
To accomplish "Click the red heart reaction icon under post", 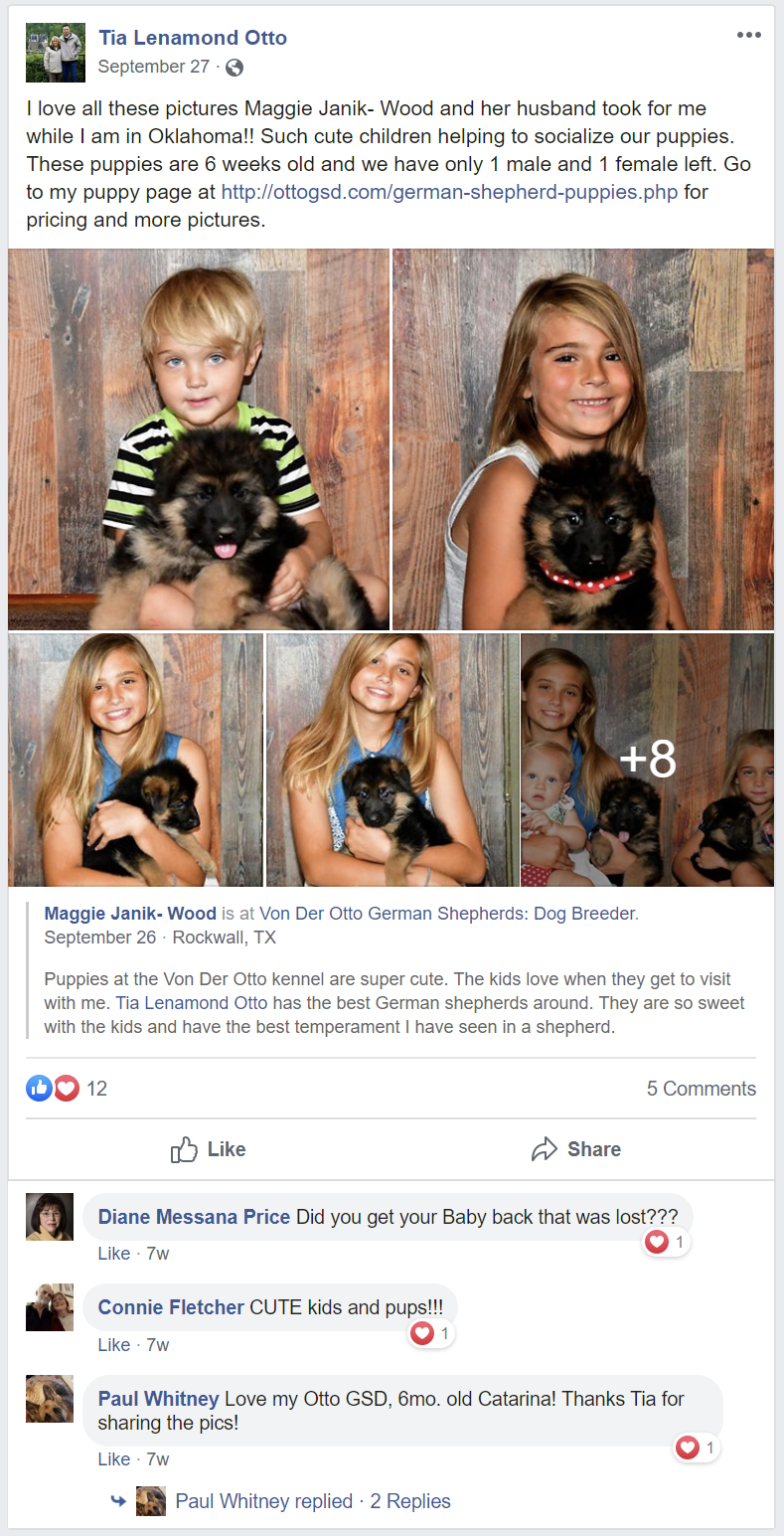I will (66, 1089).
